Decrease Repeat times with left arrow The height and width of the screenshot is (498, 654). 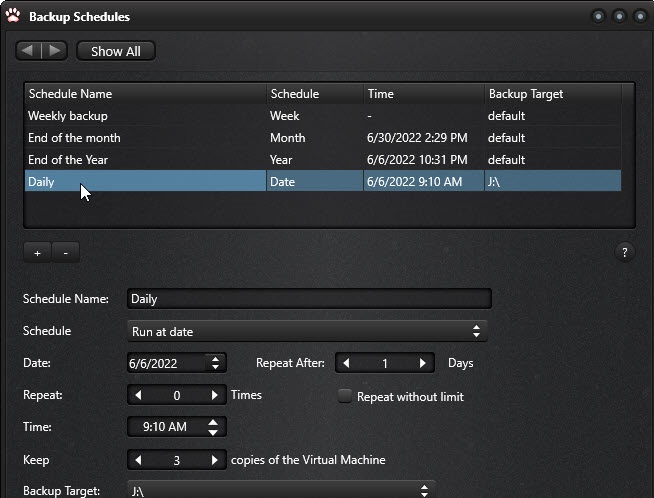pyautogui.click(x=138, y=395)
